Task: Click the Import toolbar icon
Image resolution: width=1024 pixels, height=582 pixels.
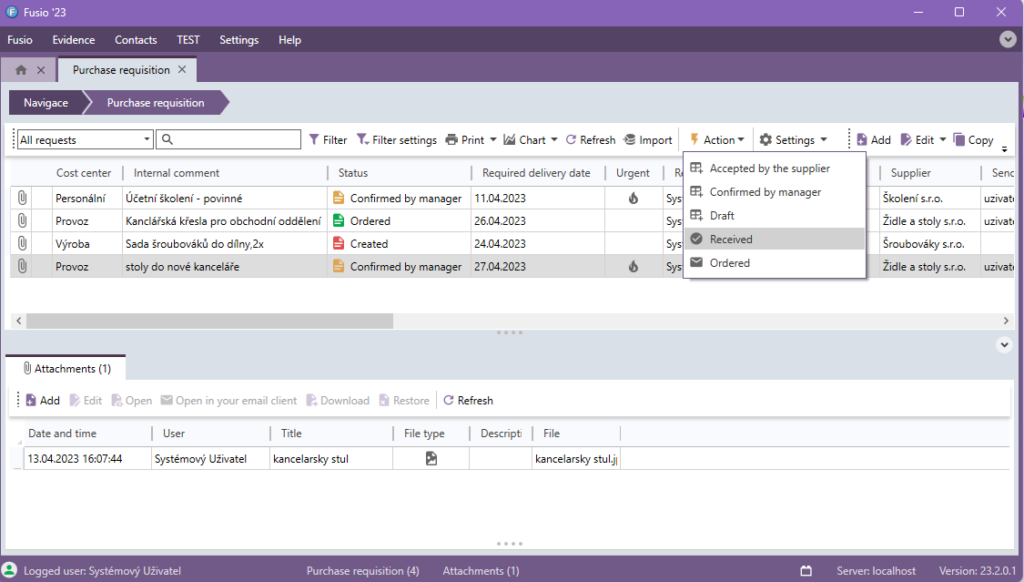Action: (630, 140)
